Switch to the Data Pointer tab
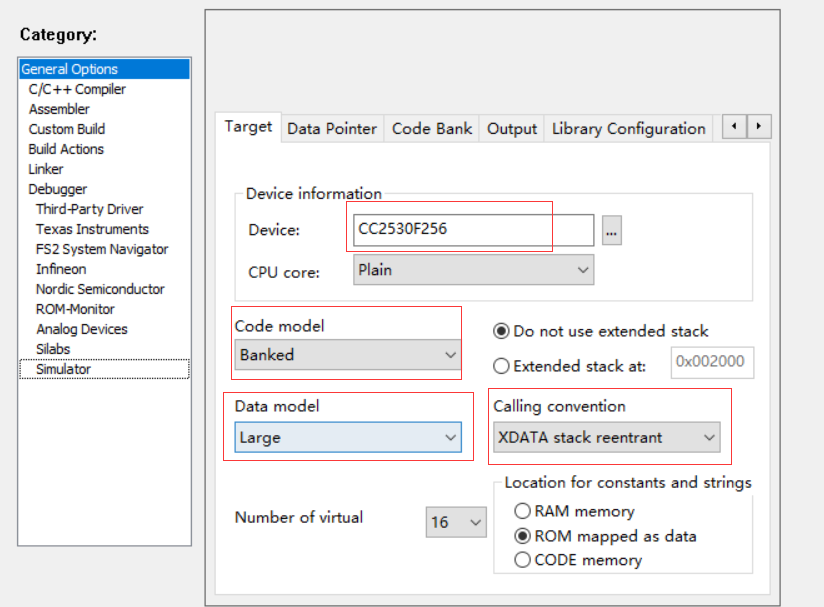The height and width of the screenshot is (607, 824). coord(332,128)
